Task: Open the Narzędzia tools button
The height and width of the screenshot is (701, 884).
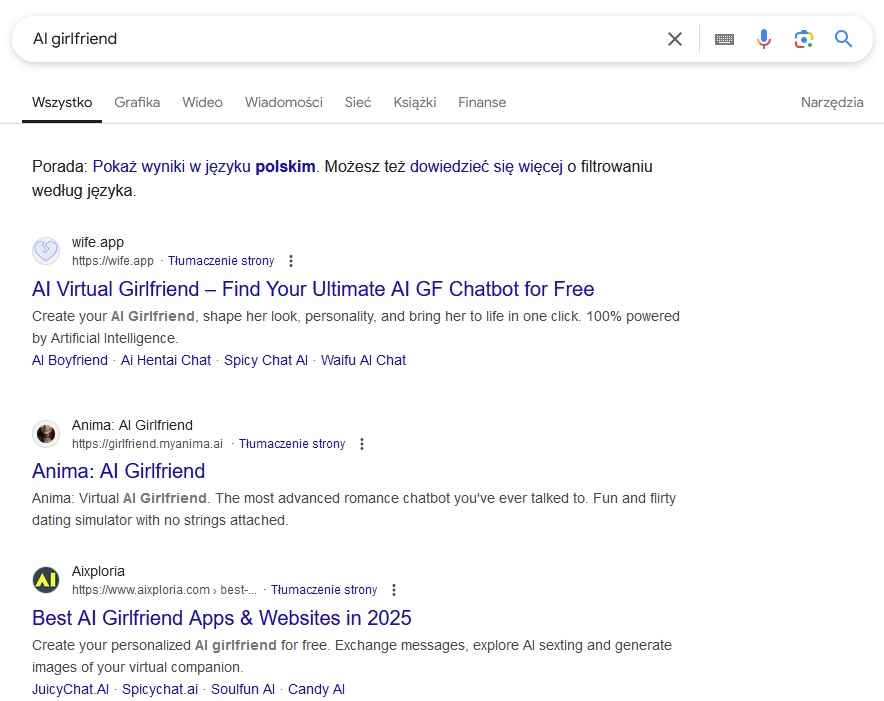Action: point(832,103)
